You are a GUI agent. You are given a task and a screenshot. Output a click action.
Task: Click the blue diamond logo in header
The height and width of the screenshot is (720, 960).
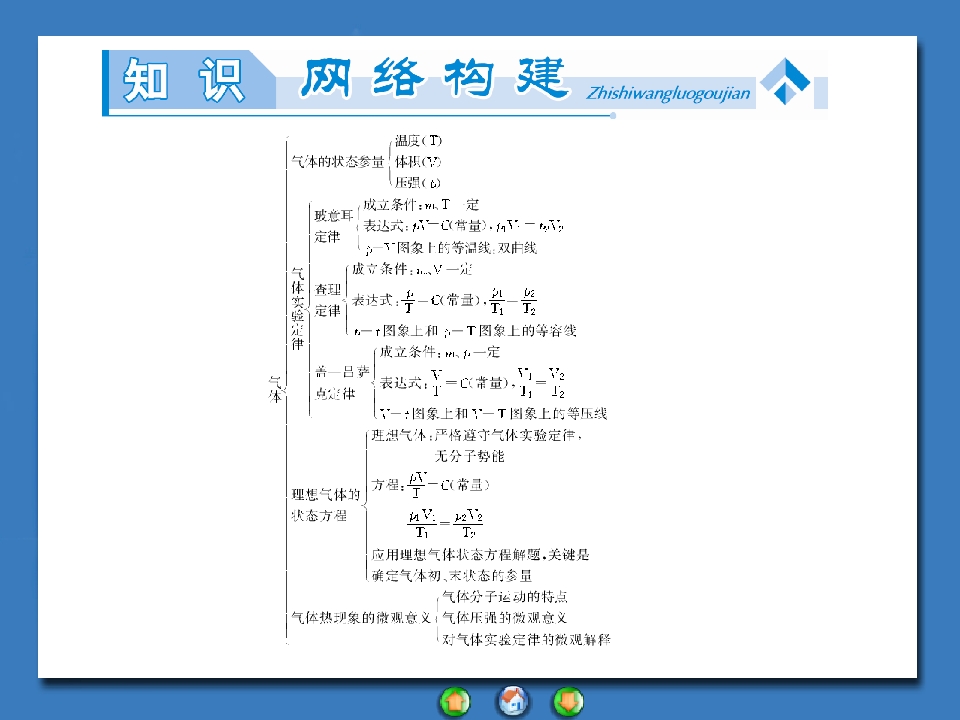click(x=786, y=81)
